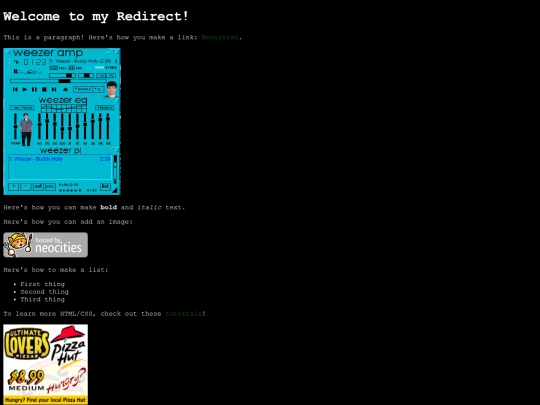The image size is (540, 405).
Task: Click the song seek bar in weezer amp
Action: (58, 81)
